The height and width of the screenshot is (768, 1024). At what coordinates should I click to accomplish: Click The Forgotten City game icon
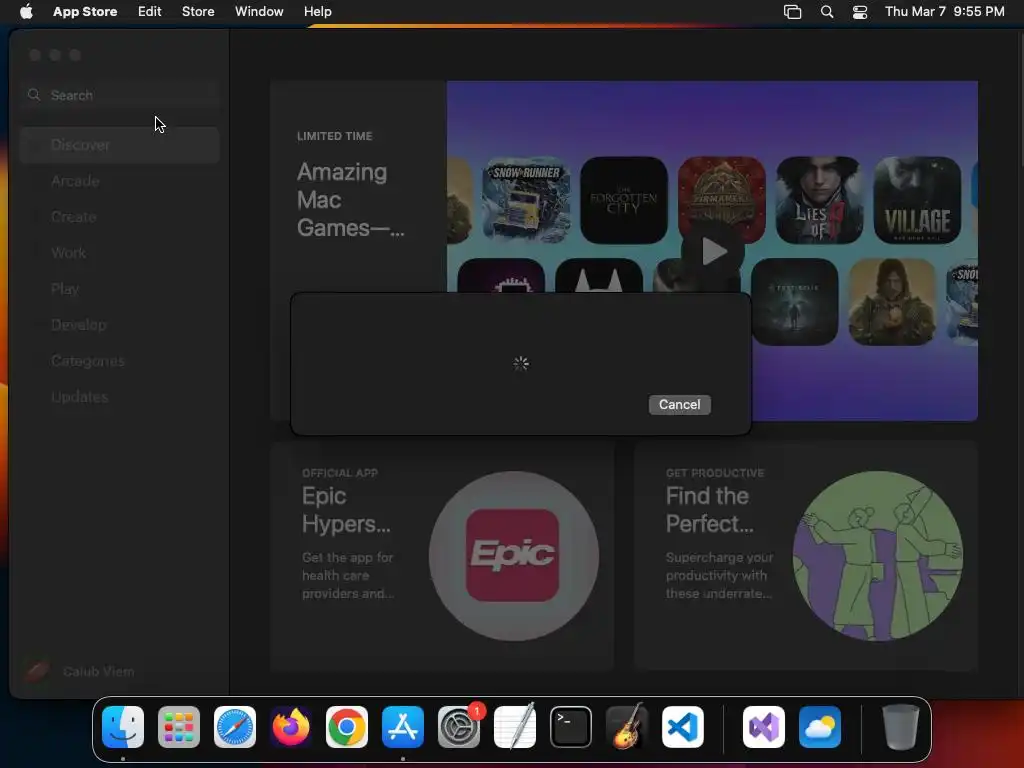click(624, 200)
